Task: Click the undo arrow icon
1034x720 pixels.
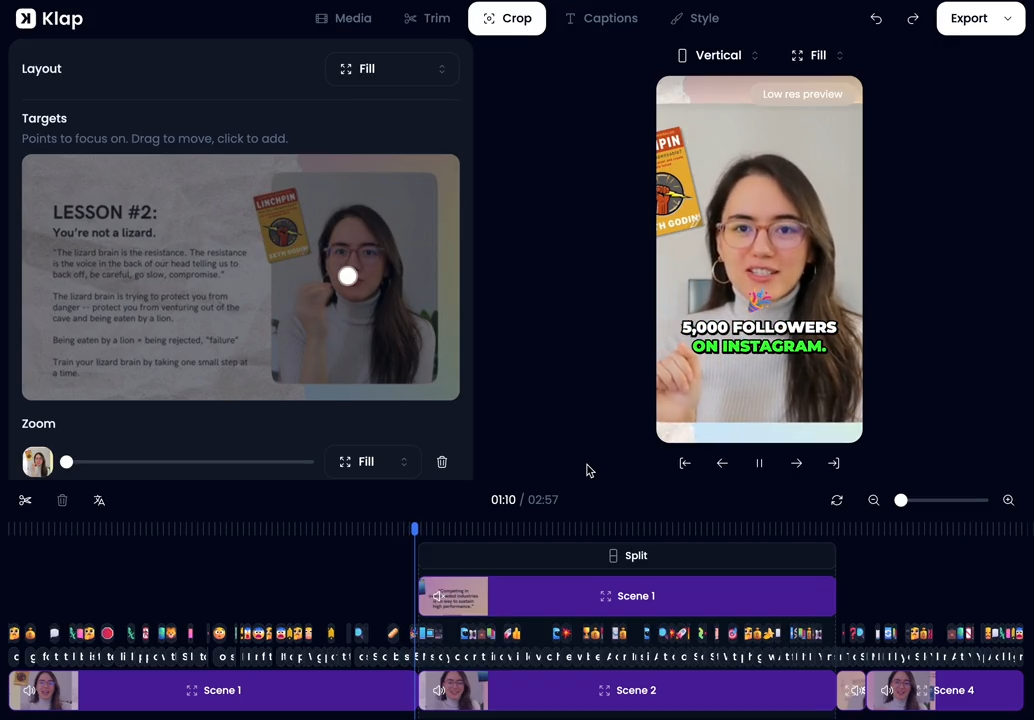Action: 876,19
